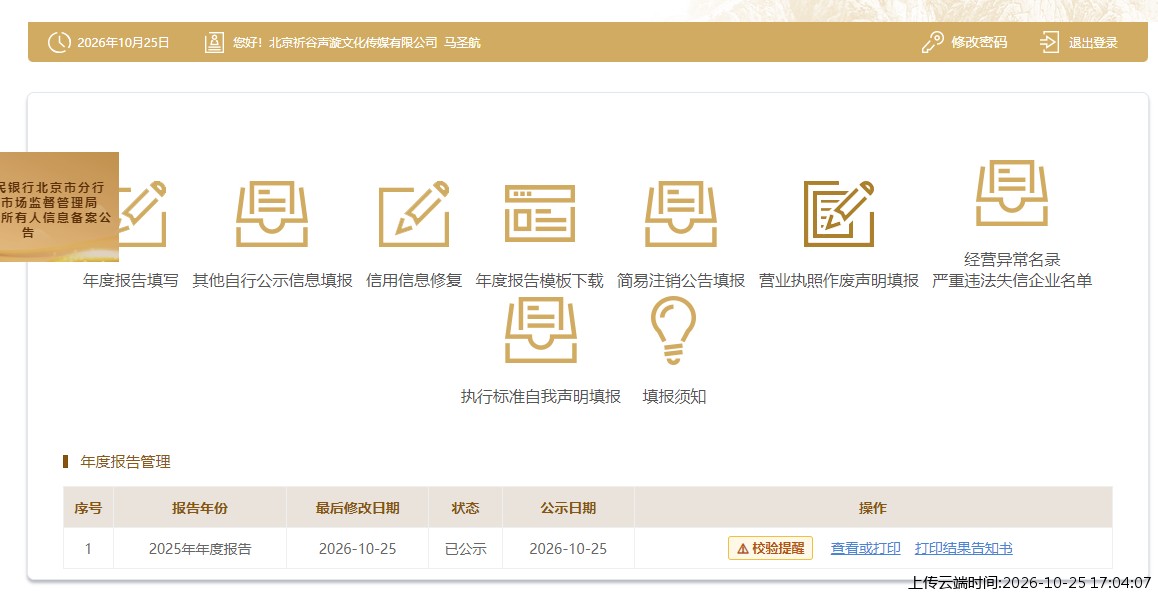Click the 上传云端时间 timestamp text
Screen dimensions: 1158x596
(x=1029, y=583)
